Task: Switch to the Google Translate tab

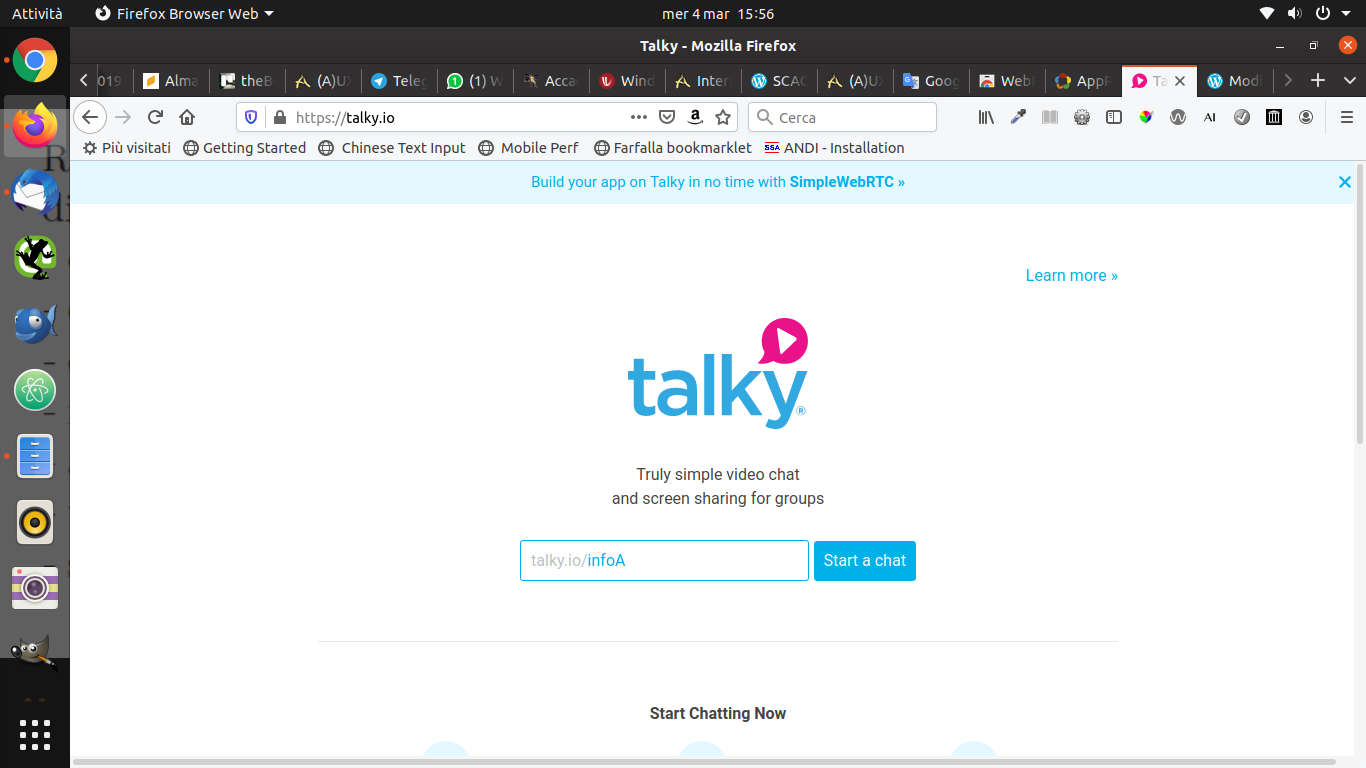Action: (930, 81)
